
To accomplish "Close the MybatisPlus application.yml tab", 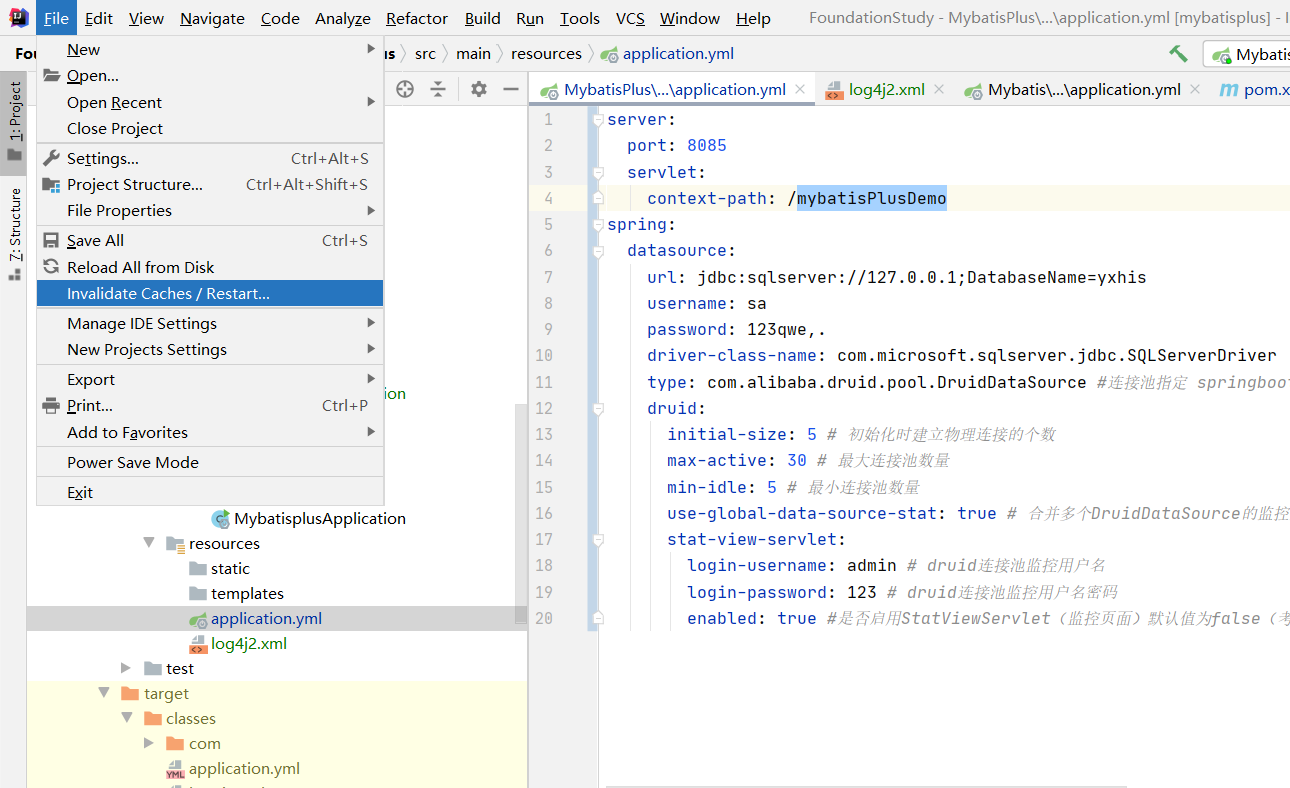I will coord(800,89).
